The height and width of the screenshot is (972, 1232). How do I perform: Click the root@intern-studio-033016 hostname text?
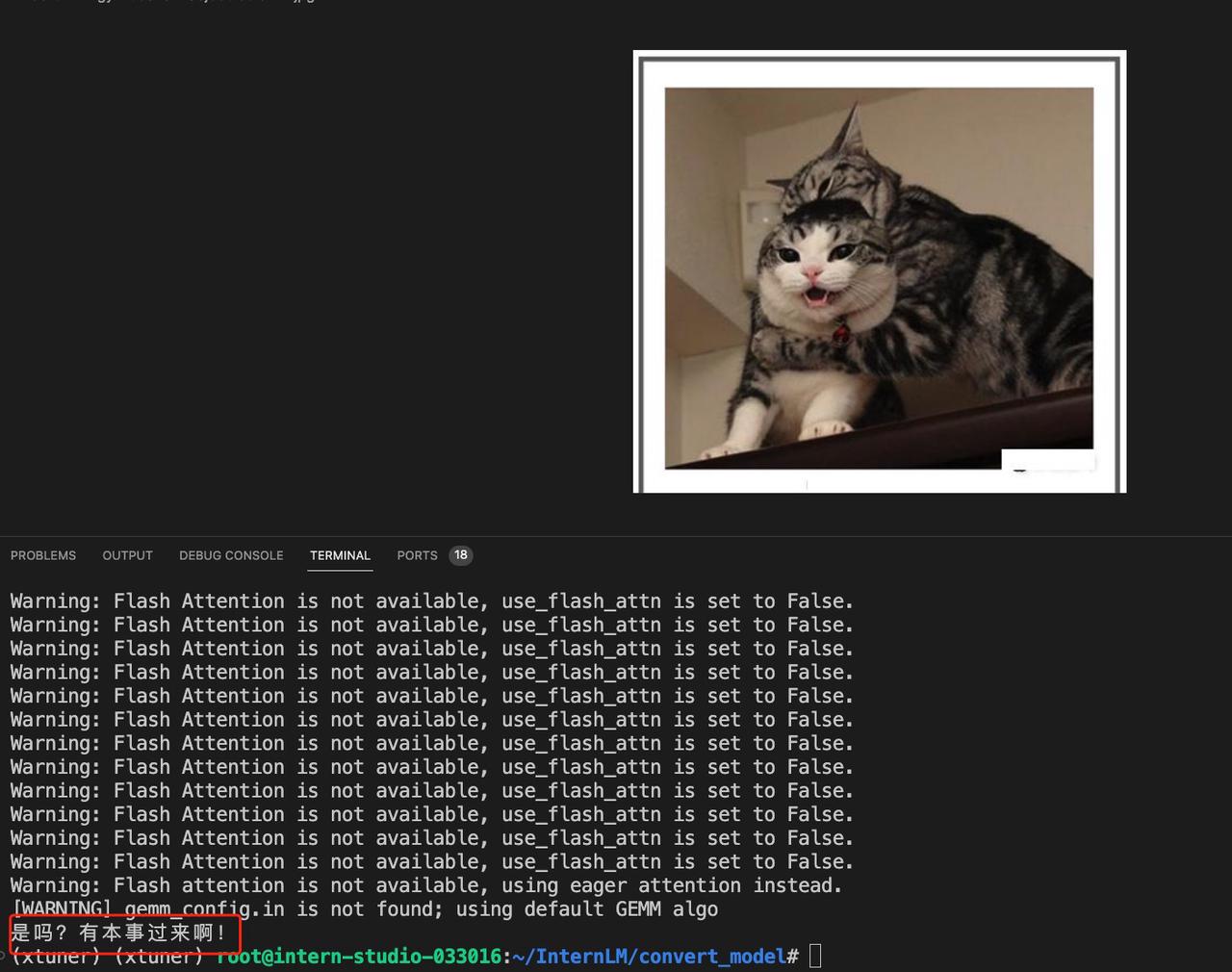tap(358, 957)
